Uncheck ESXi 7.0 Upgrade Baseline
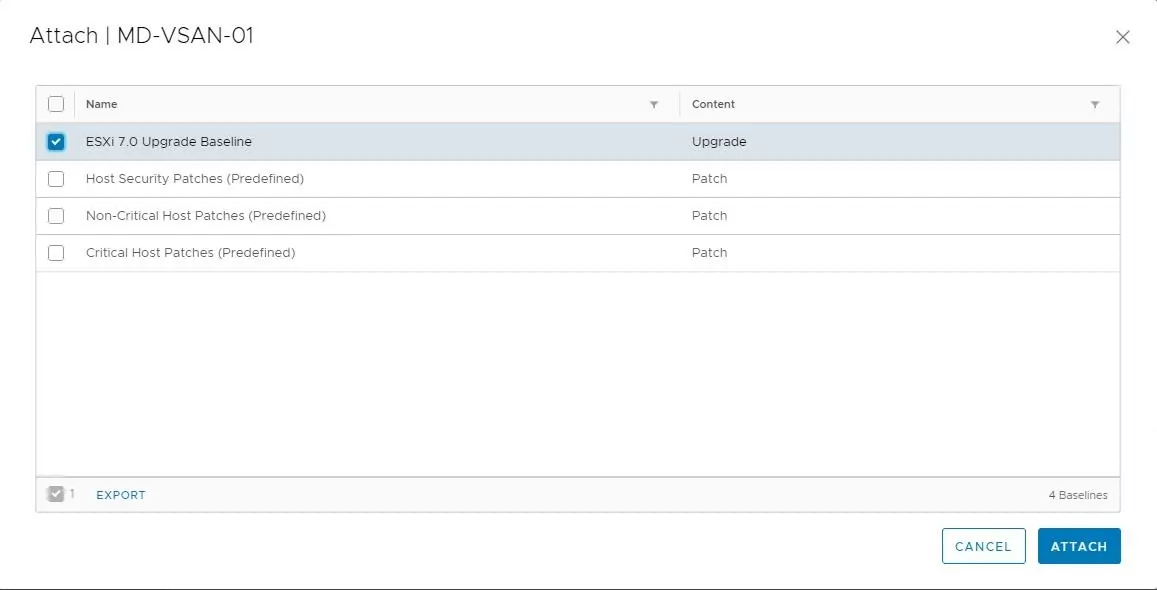 click(56, 142)
